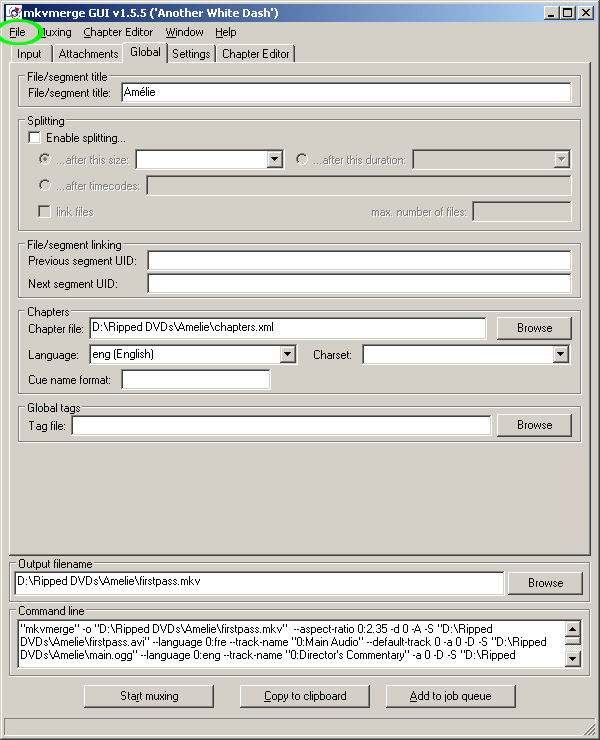
Task: Click the max. number of files field
Action: [x=522, y=211]
